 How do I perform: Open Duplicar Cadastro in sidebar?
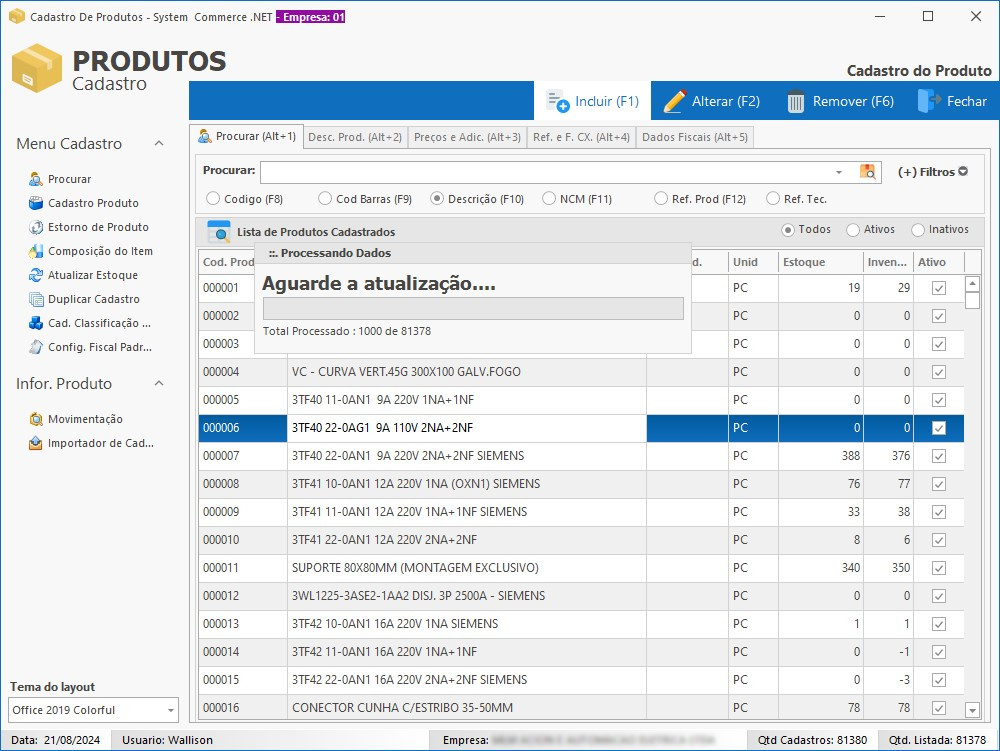coord(93,299)
